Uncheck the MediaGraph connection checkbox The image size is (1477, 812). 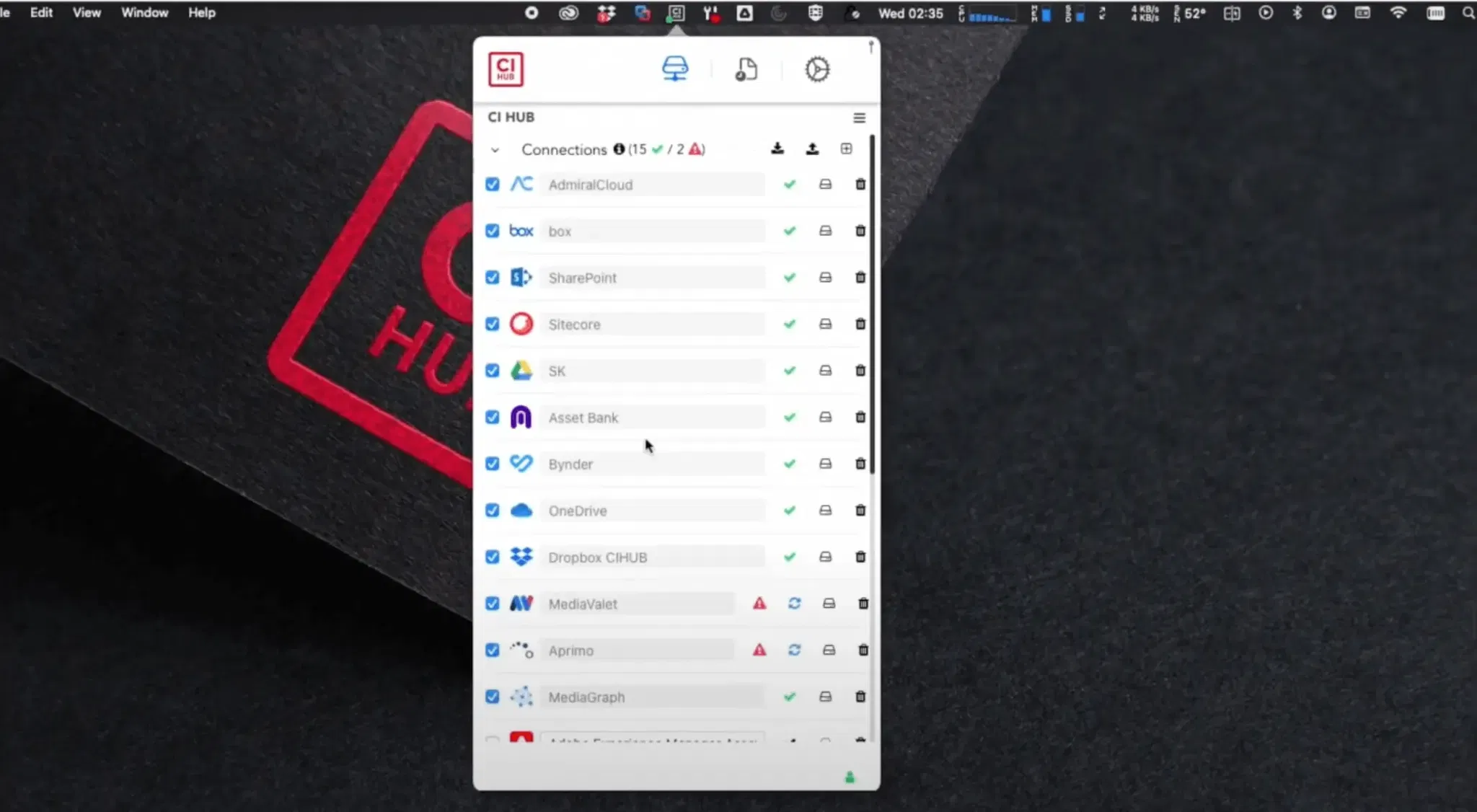[x=493, y=697]
